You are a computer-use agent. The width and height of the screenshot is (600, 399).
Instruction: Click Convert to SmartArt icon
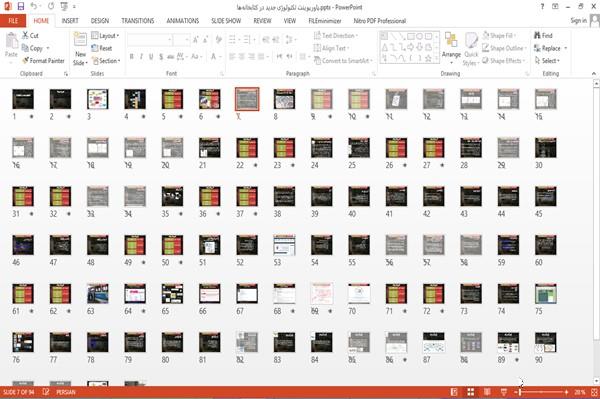(x=317, y=60)
